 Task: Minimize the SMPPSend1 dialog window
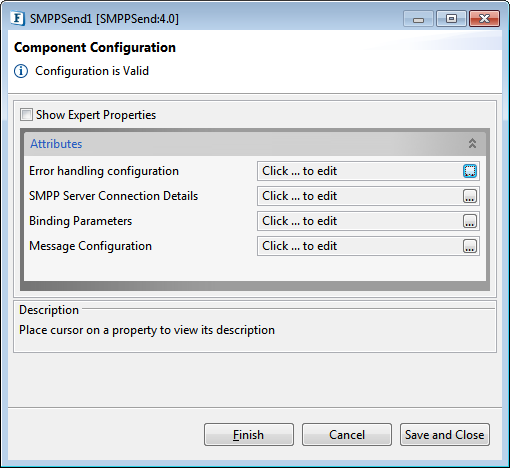(418, 19)
